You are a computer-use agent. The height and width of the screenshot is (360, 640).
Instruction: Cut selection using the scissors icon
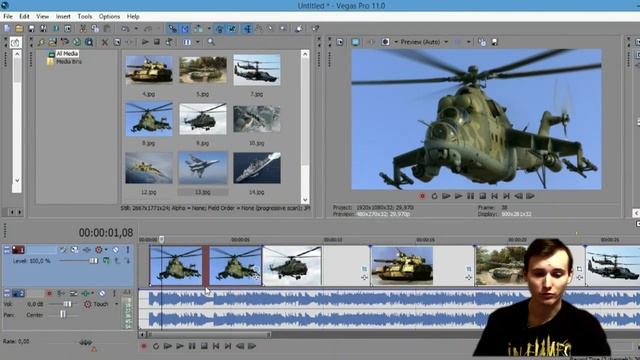pos(83,28)
